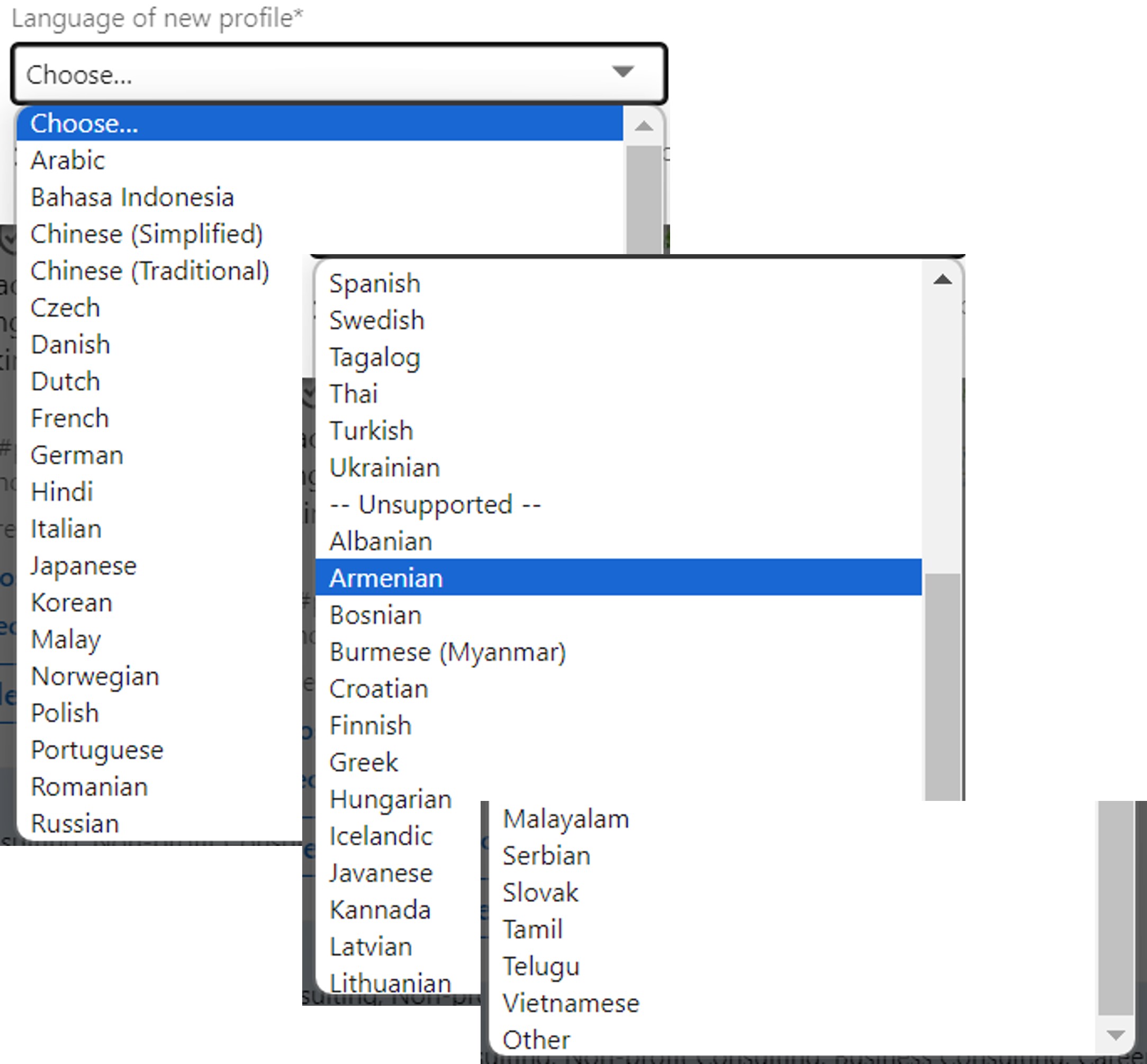Pick Portuguese in the language dropdown
The height and width of the screenshot is (1064, 1147).
click(97, 750)
